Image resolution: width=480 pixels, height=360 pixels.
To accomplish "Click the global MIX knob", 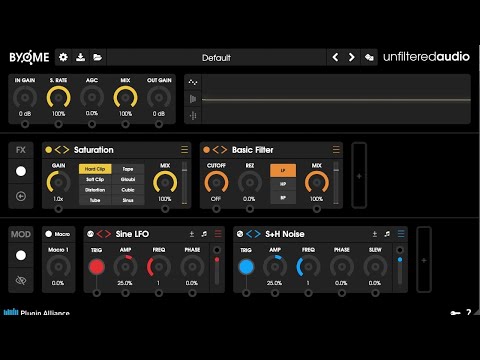I will [x=125, y=97].
